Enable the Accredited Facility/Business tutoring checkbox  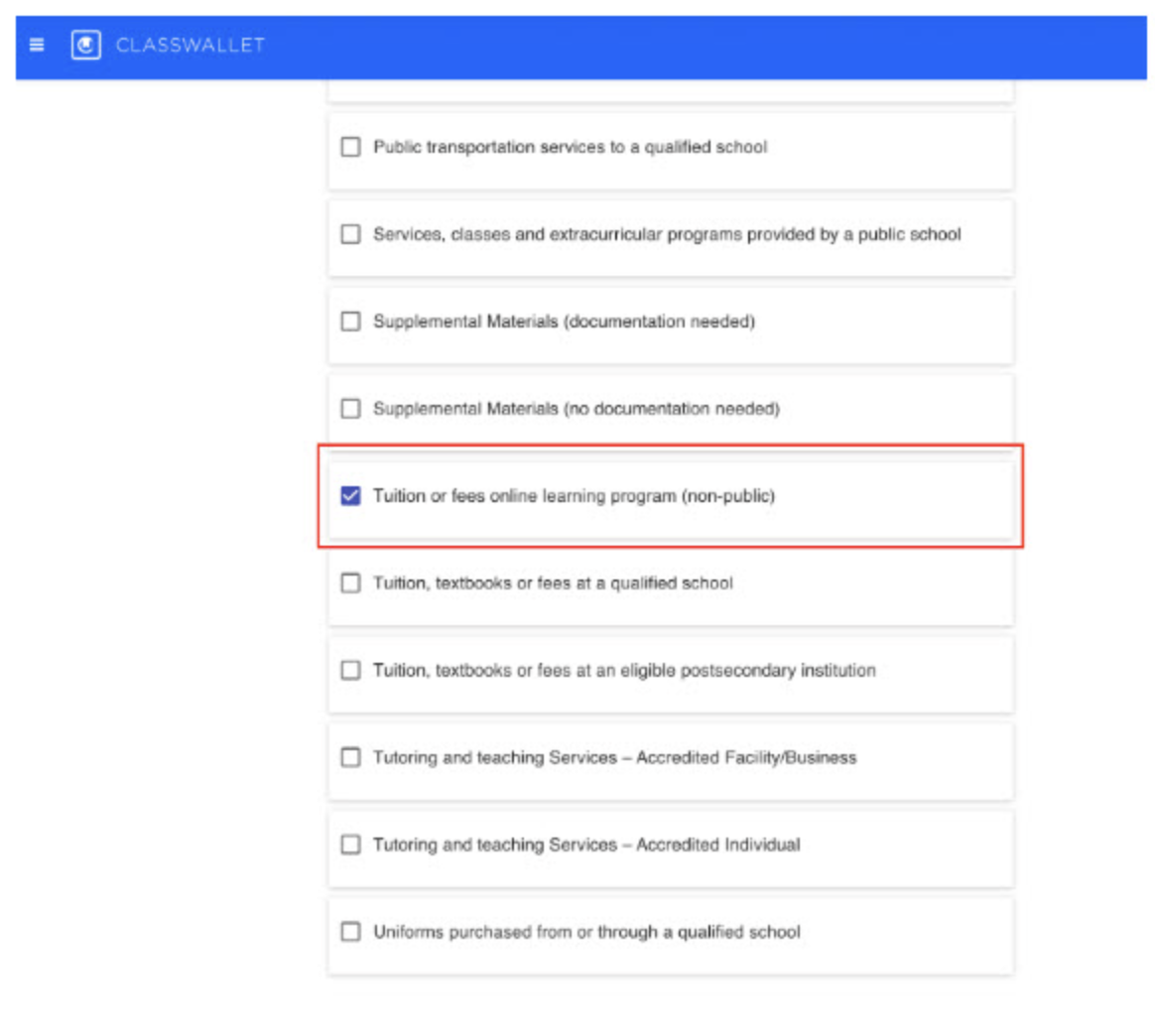[x=350, y=757]
